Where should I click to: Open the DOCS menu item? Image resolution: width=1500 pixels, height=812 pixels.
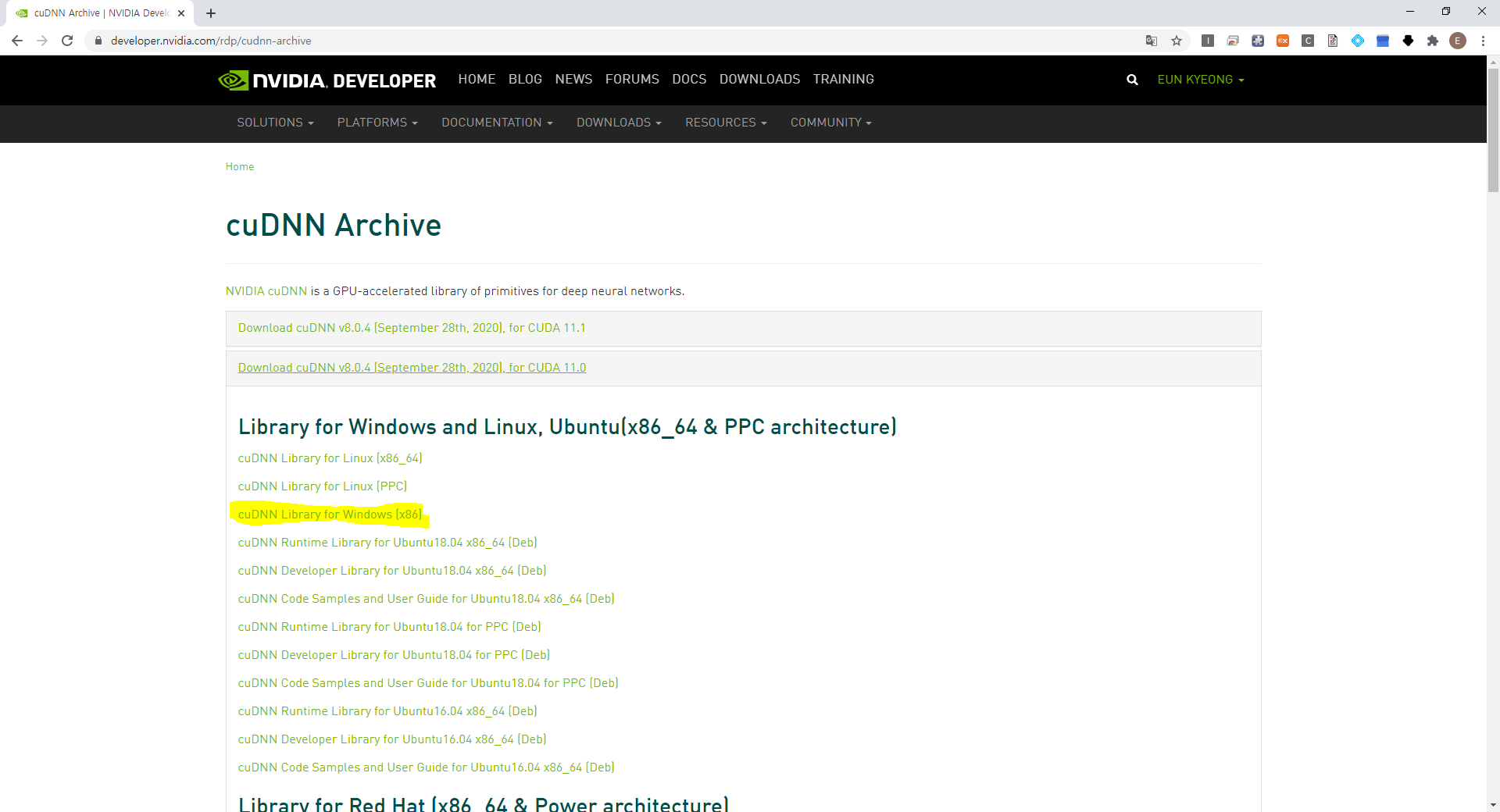(689, 80)
